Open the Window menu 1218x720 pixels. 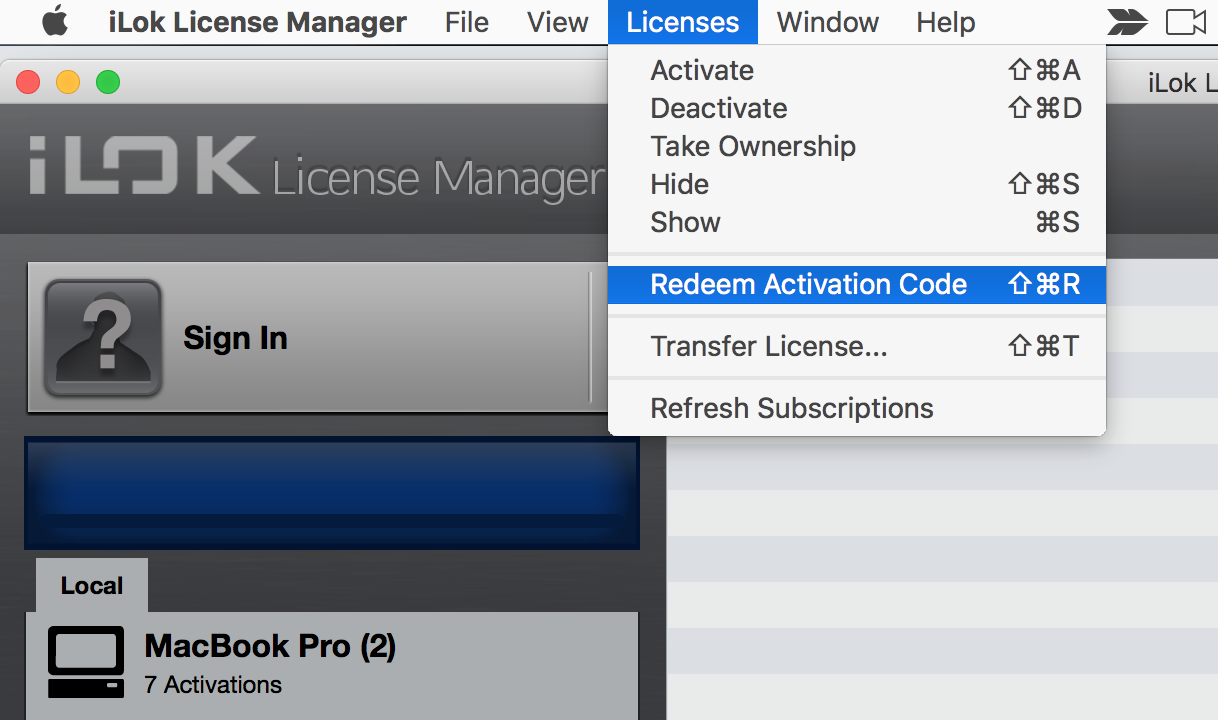828,22
